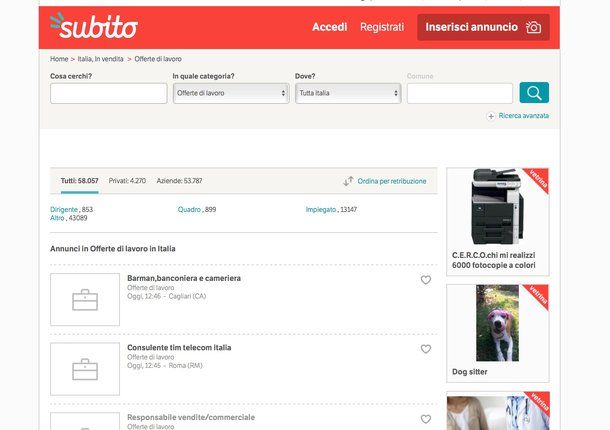Click the plus icon beside Ricerca avanzata

pos(491,116)
